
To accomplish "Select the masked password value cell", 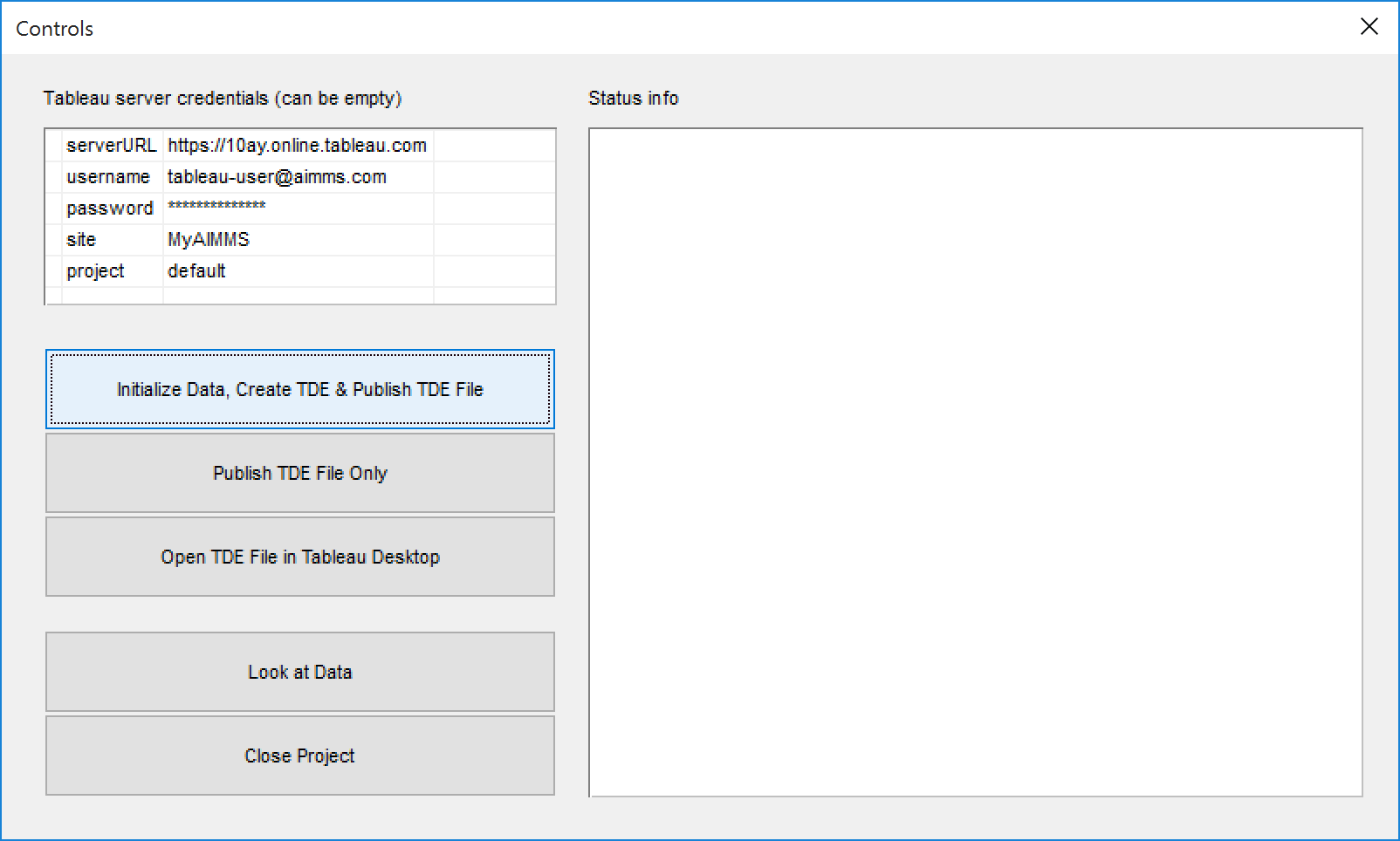I will point(298,209).
